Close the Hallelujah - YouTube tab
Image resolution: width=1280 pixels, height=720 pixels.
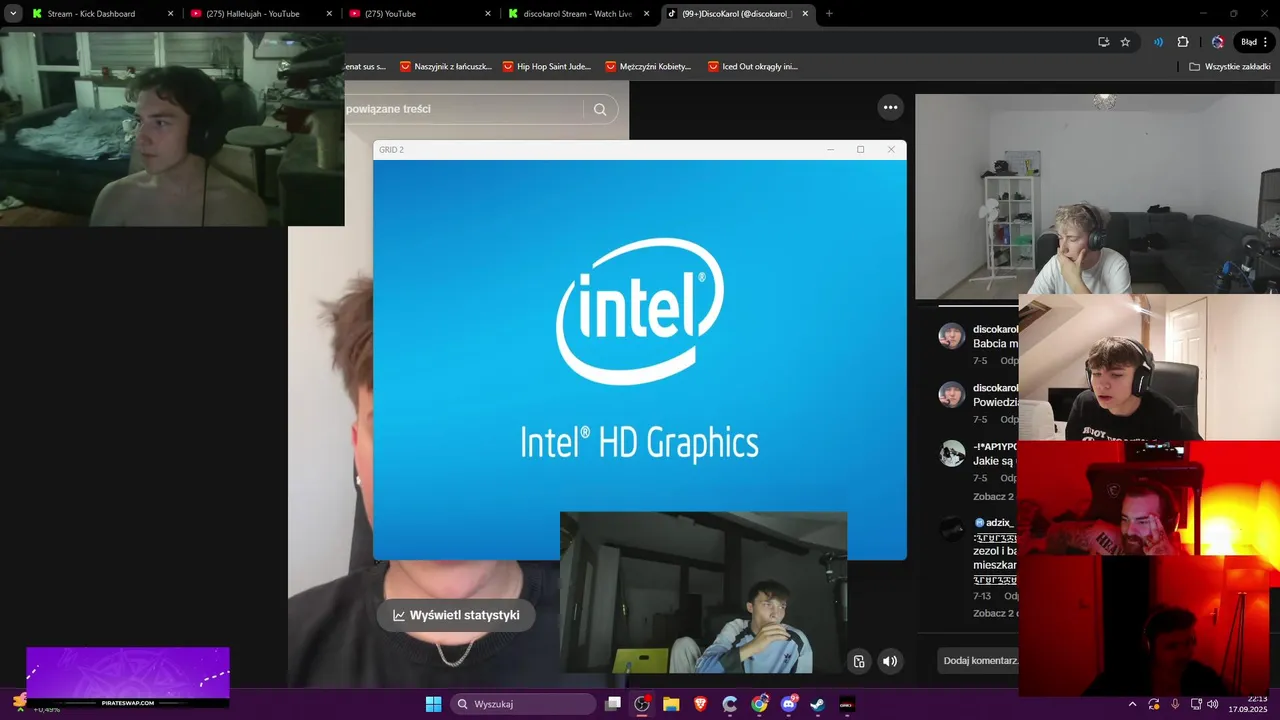tap(329, 14)
